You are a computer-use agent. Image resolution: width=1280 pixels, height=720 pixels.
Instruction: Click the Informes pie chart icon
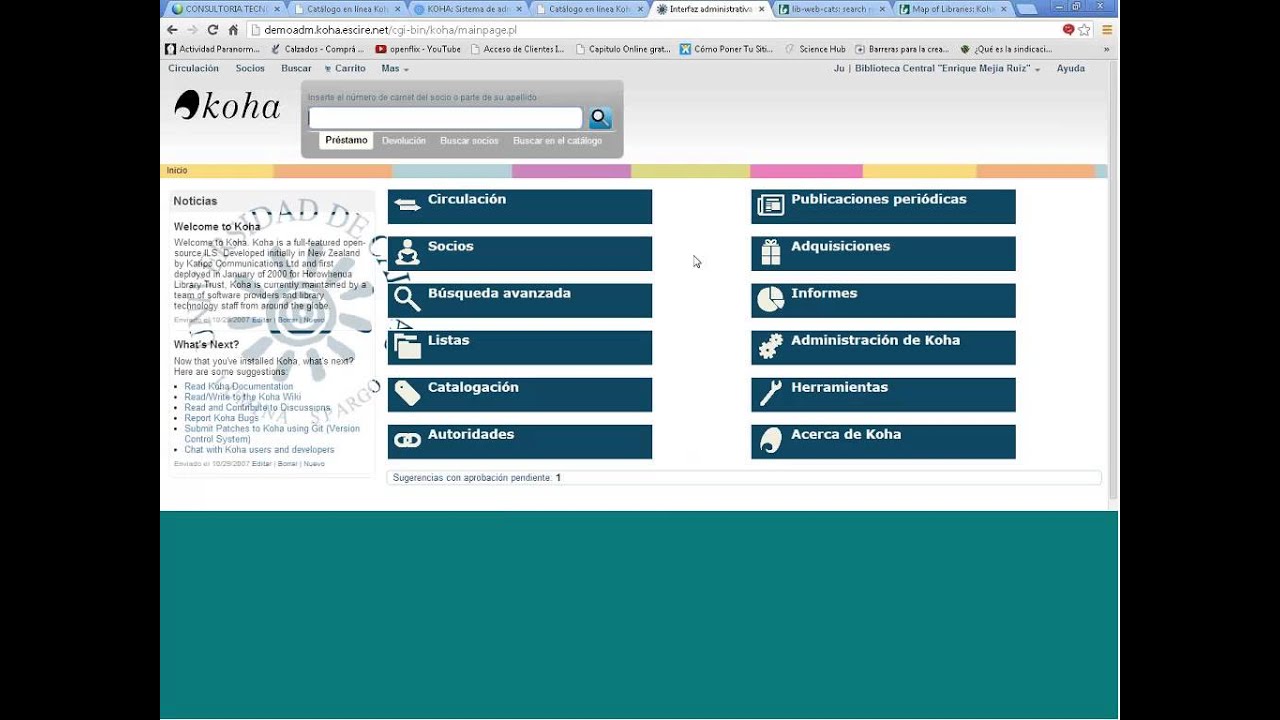(x=771, y=299)
